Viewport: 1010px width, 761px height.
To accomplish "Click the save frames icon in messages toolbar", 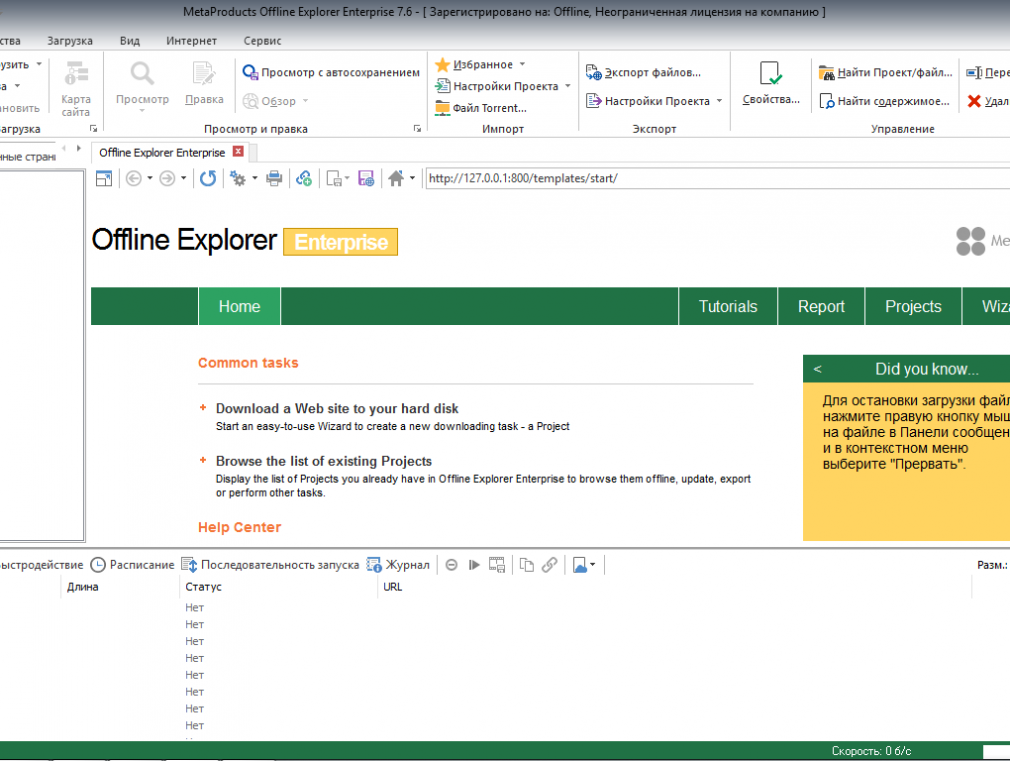I will [x=497, y=565].
